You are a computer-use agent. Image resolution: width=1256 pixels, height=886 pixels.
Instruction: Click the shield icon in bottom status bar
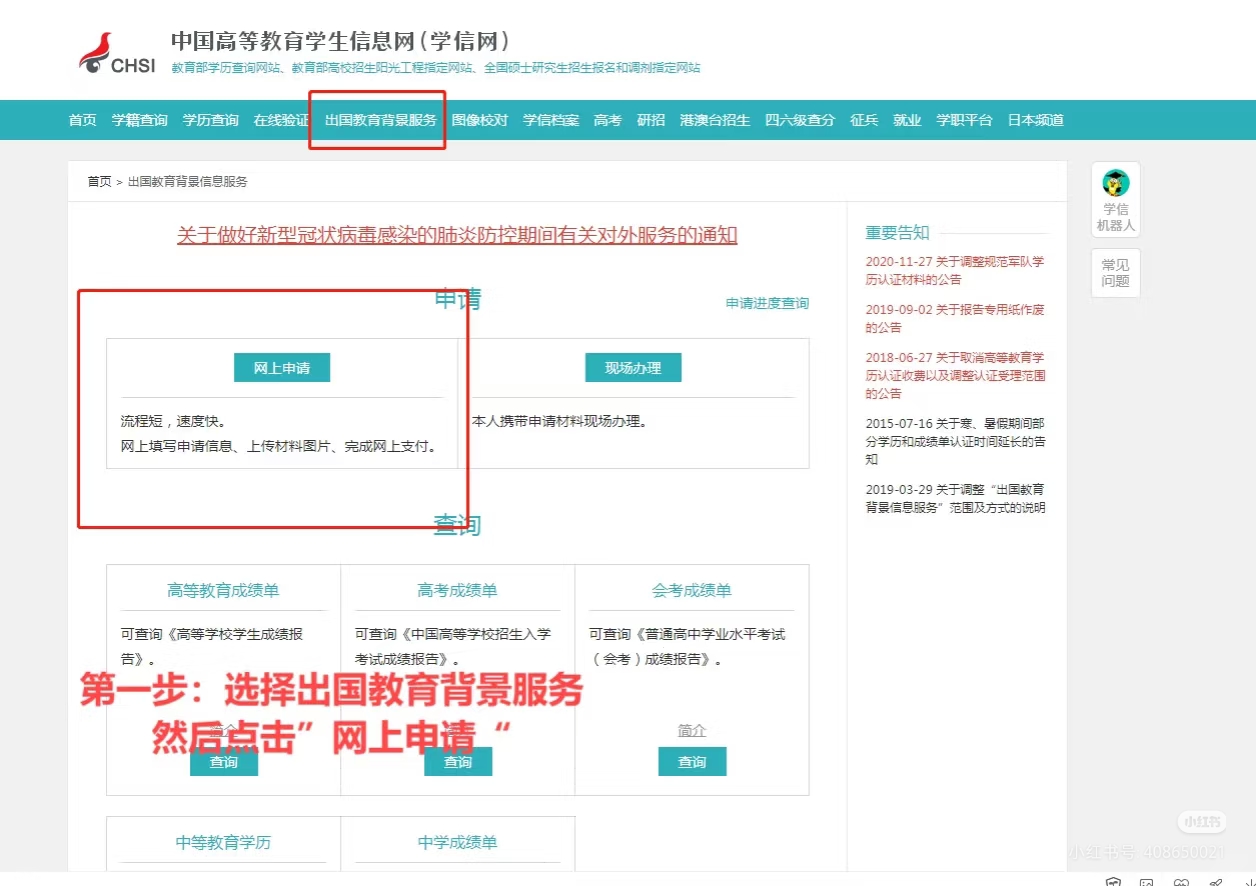pyautogui.click(x=1113, y=882)
